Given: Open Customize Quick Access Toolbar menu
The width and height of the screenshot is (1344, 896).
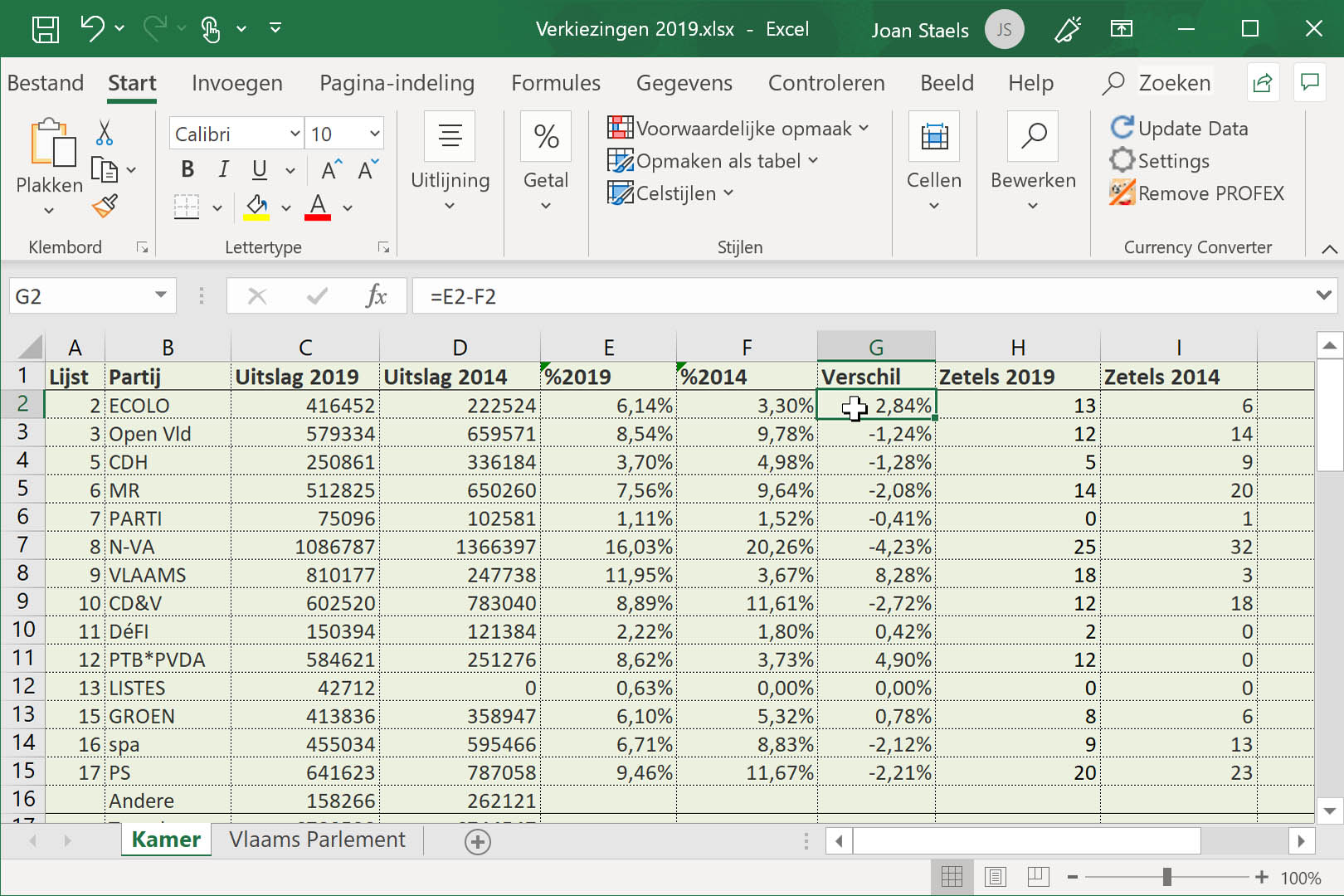Looking at the screenshot, I should pos(275,28).
